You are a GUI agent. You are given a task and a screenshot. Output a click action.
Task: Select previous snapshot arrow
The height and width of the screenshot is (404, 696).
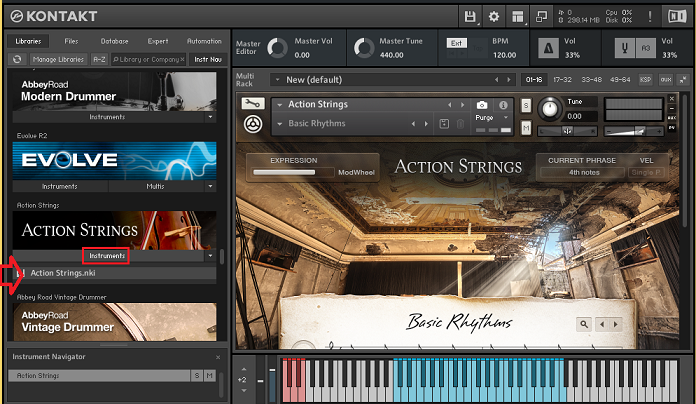pyautogui.click(x=413, y=124)
